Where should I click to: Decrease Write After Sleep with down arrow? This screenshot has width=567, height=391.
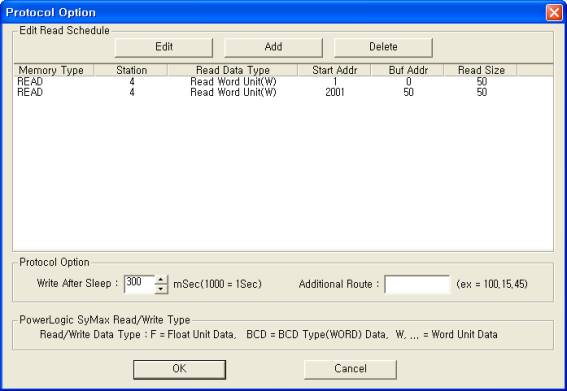click(x=161, y=289)
